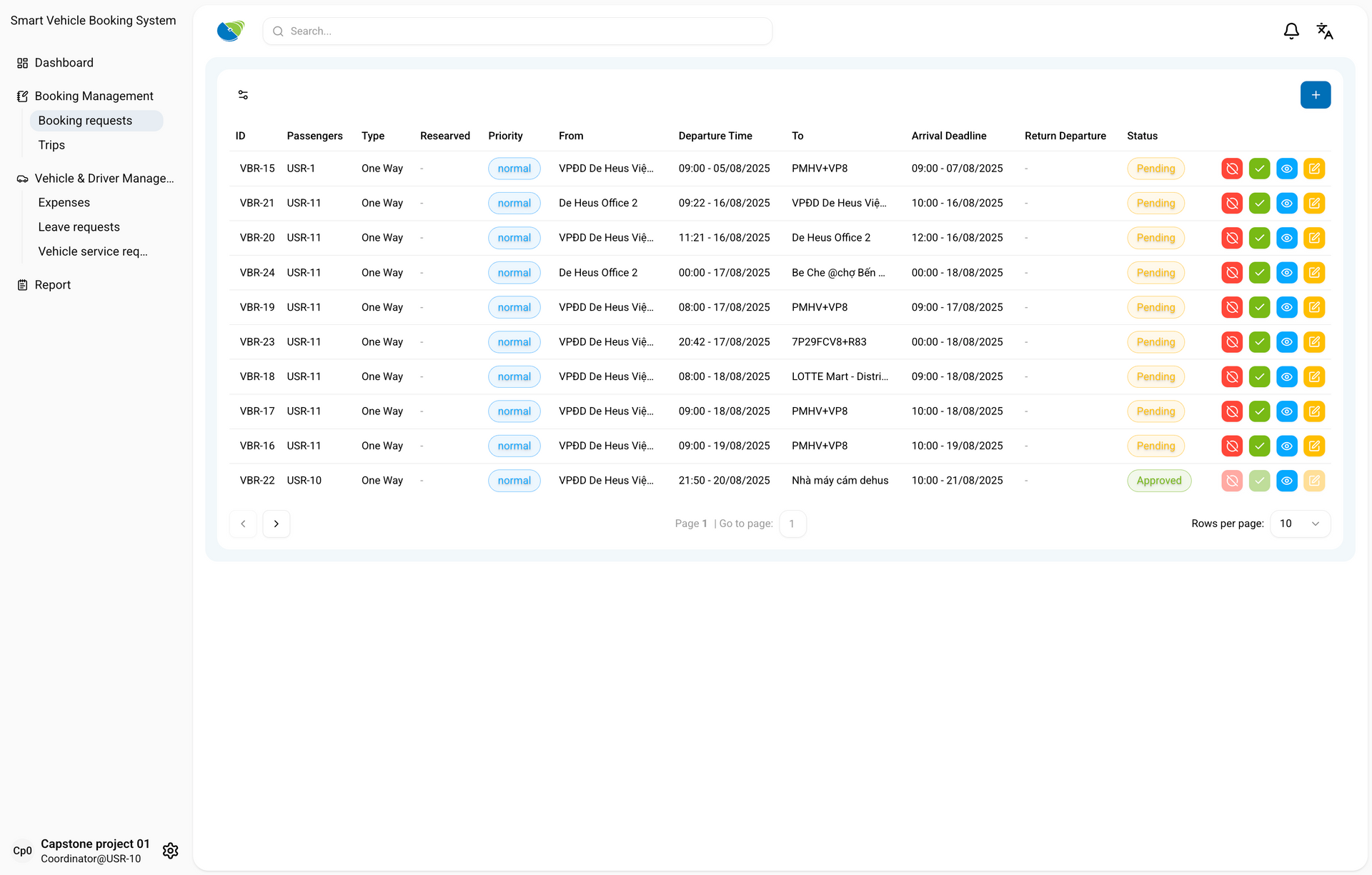
Task: Go to next page arrow button
Action: pyautogui.click(x=276, y=524)
